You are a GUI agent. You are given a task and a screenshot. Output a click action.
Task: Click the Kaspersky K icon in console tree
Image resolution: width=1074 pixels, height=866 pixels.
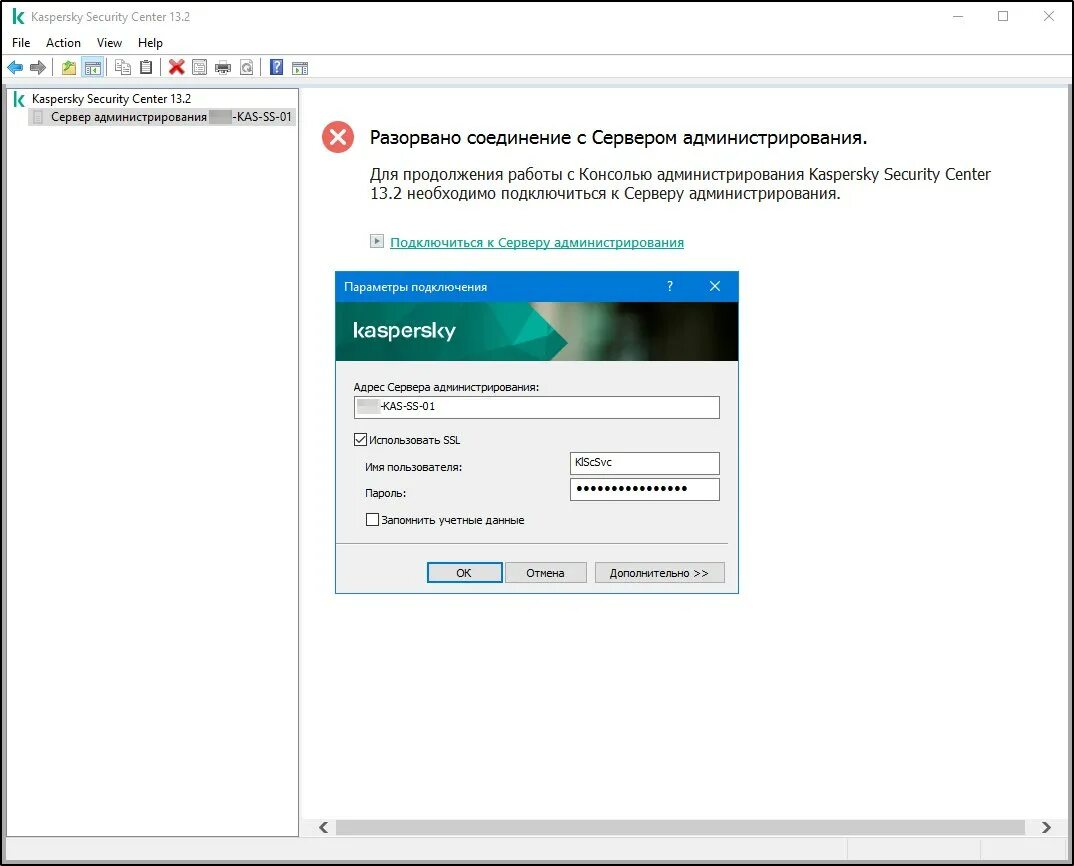click(19, 99)
